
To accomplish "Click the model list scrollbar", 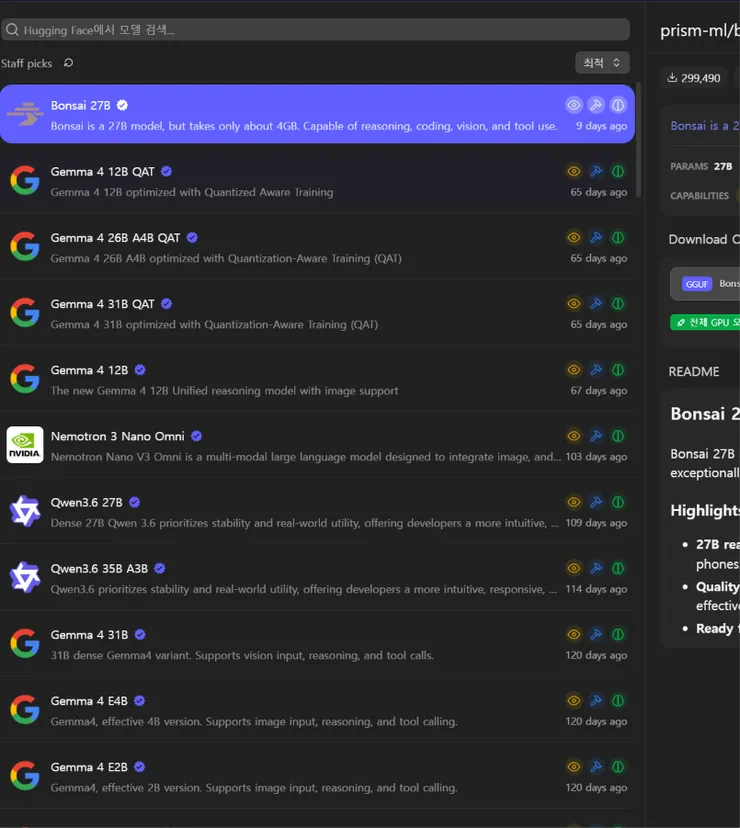I will (638, 140).
